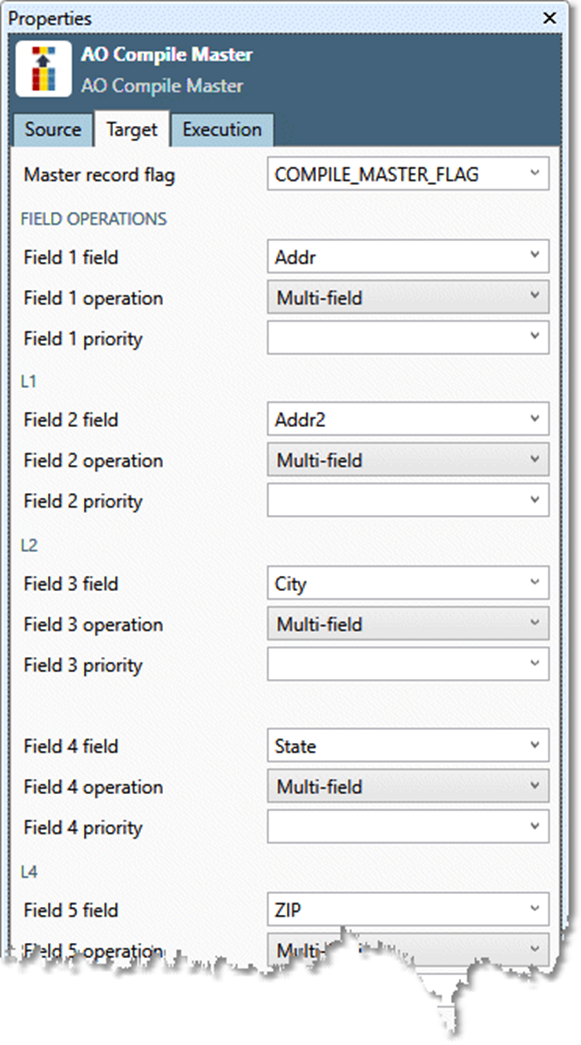Open the Field 1 operation dropdown
Image resolution: width=581 pixels, height=1045 pixels.
click(x=408, y=297)
